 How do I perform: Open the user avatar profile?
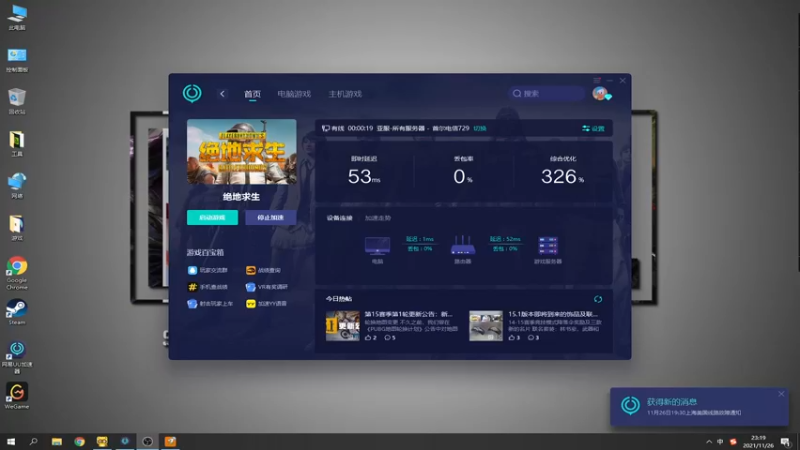tap(600, 93)
